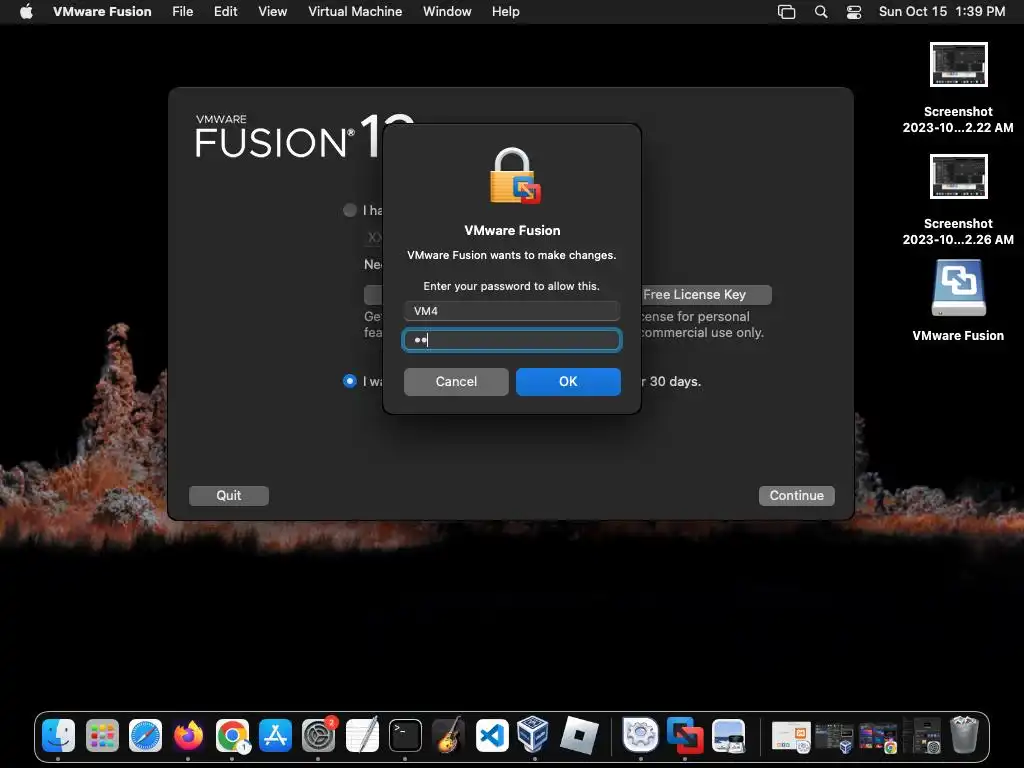
Task: Open TextEdit from the dock
Action: (362, 736)
